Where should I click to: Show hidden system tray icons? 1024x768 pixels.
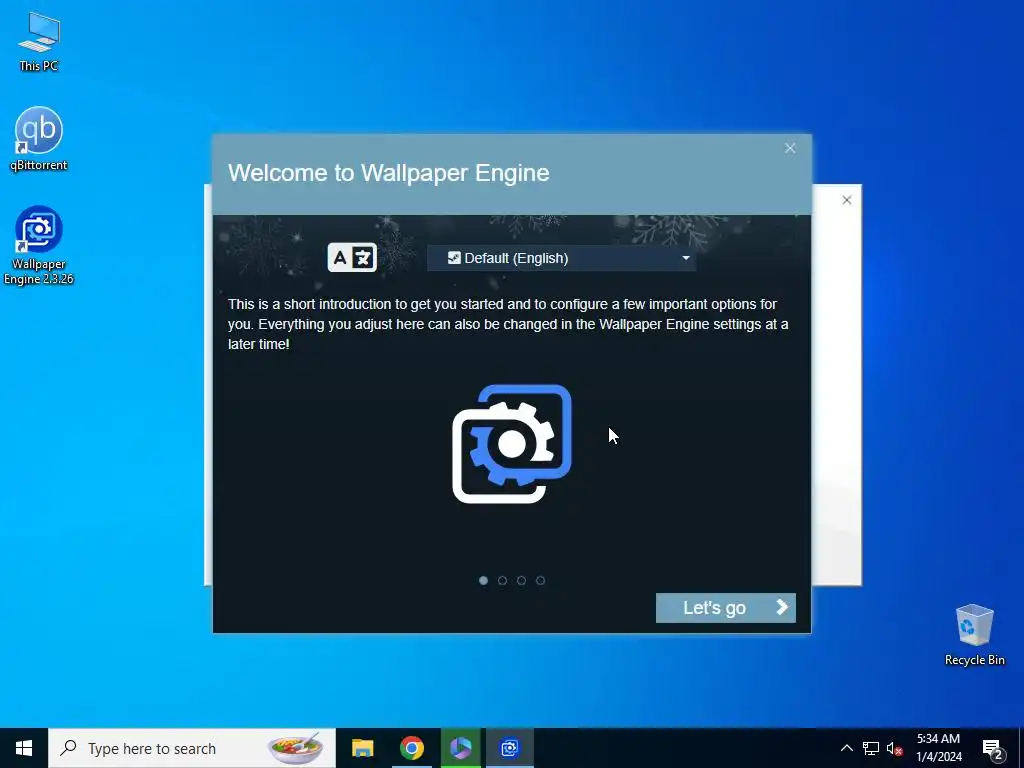click(x=846, y=748)
